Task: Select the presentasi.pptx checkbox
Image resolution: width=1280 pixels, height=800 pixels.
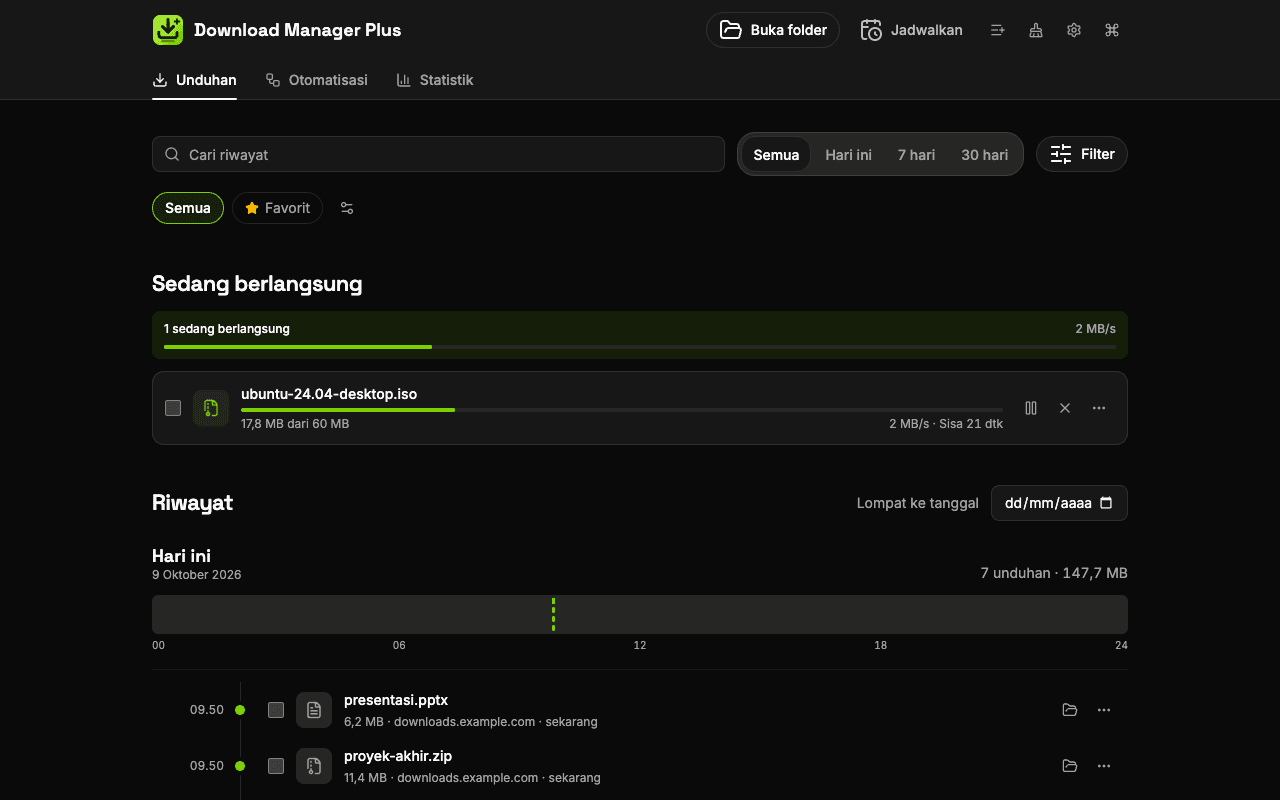Action: point(276,710)
